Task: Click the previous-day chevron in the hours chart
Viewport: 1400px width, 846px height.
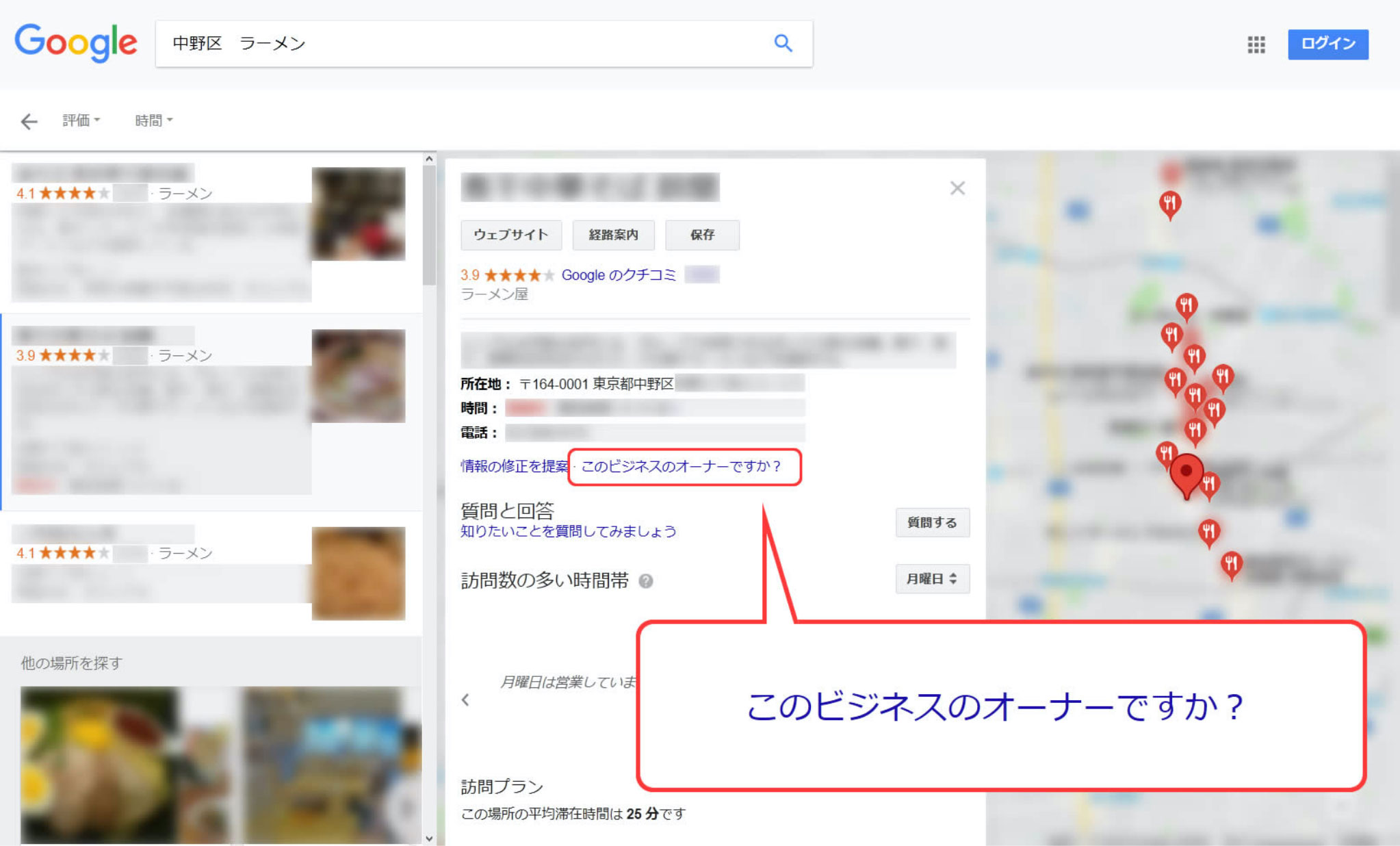Action: point(465,700)
